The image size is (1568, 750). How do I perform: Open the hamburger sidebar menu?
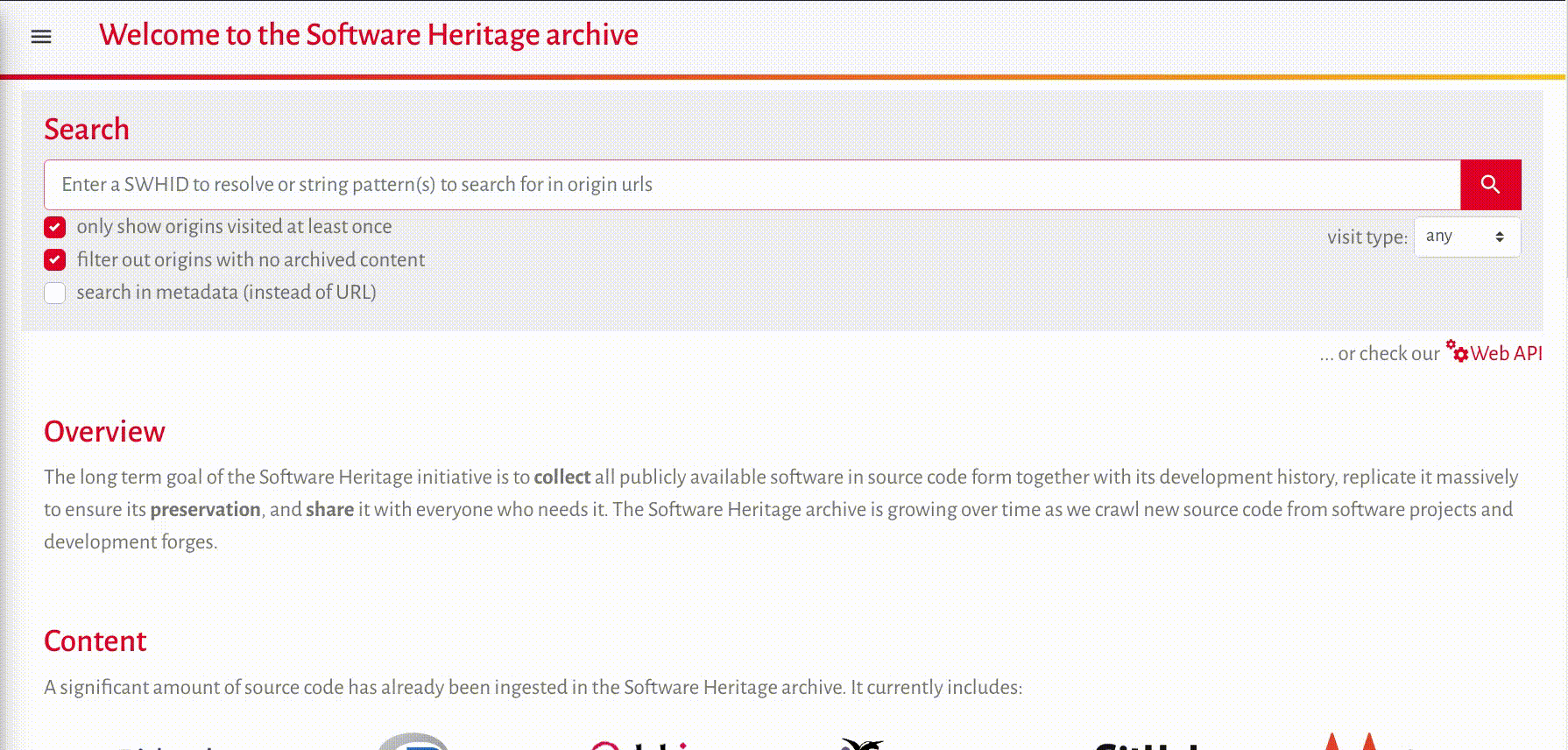click(41, 36)
